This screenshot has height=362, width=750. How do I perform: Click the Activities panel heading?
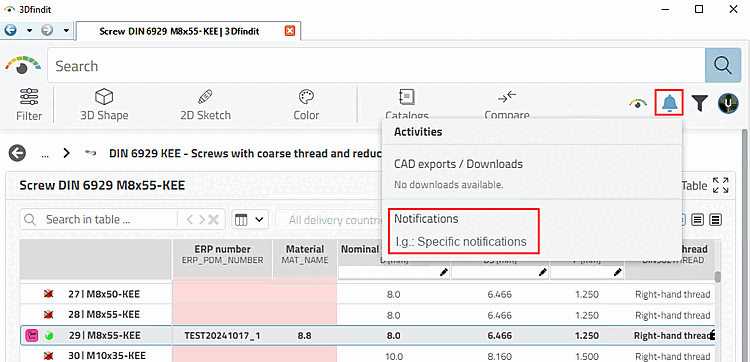[418, 132]
